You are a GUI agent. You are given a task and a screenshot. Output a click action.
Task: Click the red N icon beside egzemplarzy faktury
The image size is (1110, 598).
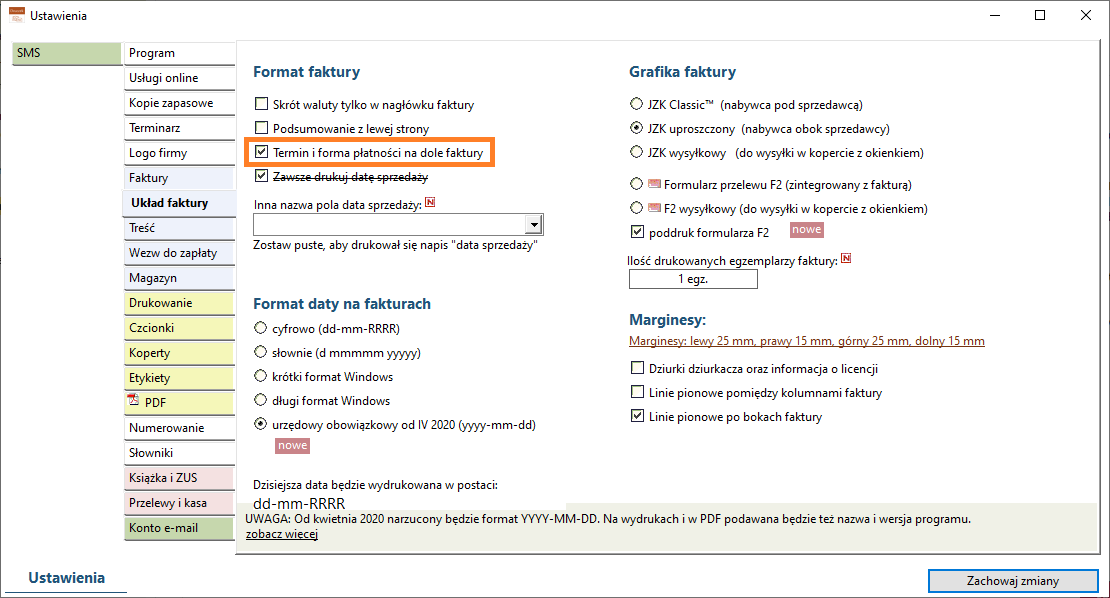tap(846, 259)
